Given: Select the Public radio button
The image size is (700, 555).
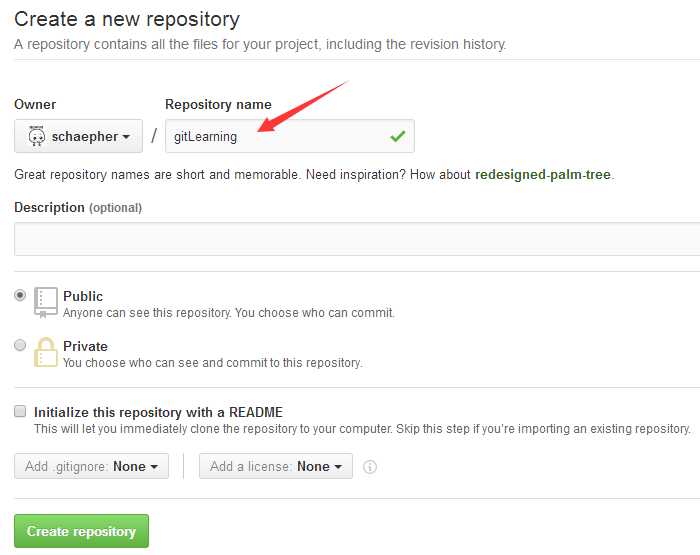Looking at the screenshot, I should pyautogui.click(x=20, y=295).
